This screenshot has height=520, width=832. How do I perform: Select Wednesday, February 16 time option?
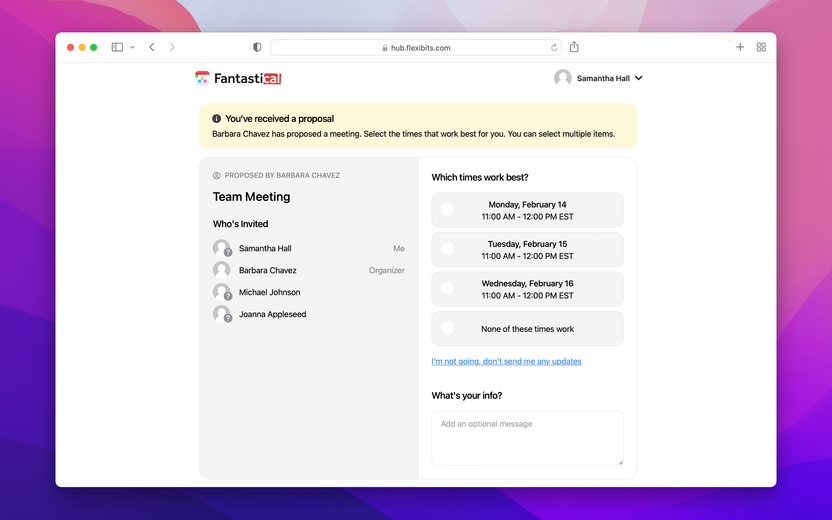tap(527, 289)
